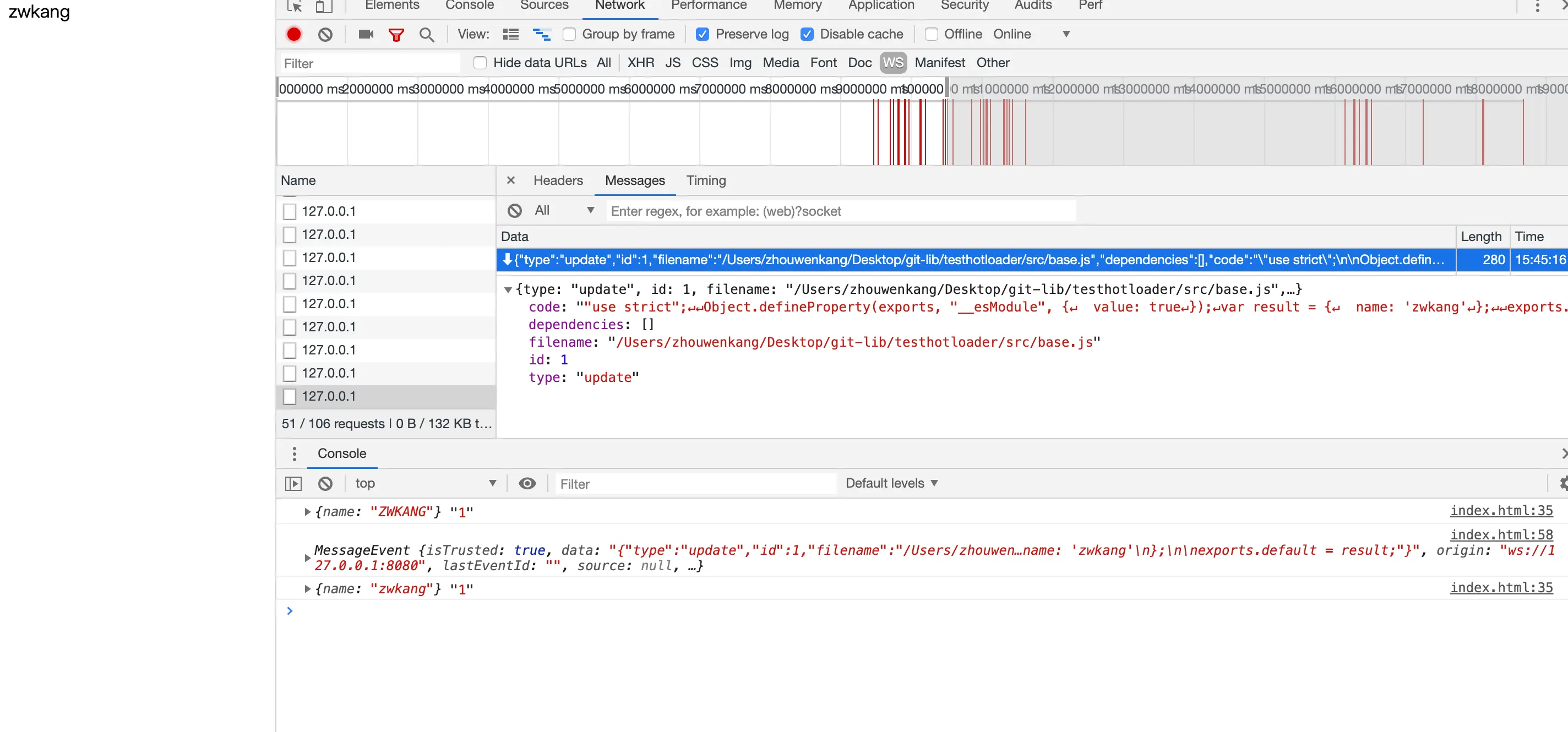Screen dimensions: 1568x732
Task: Stop recording network log with red button
Action: 294,34
